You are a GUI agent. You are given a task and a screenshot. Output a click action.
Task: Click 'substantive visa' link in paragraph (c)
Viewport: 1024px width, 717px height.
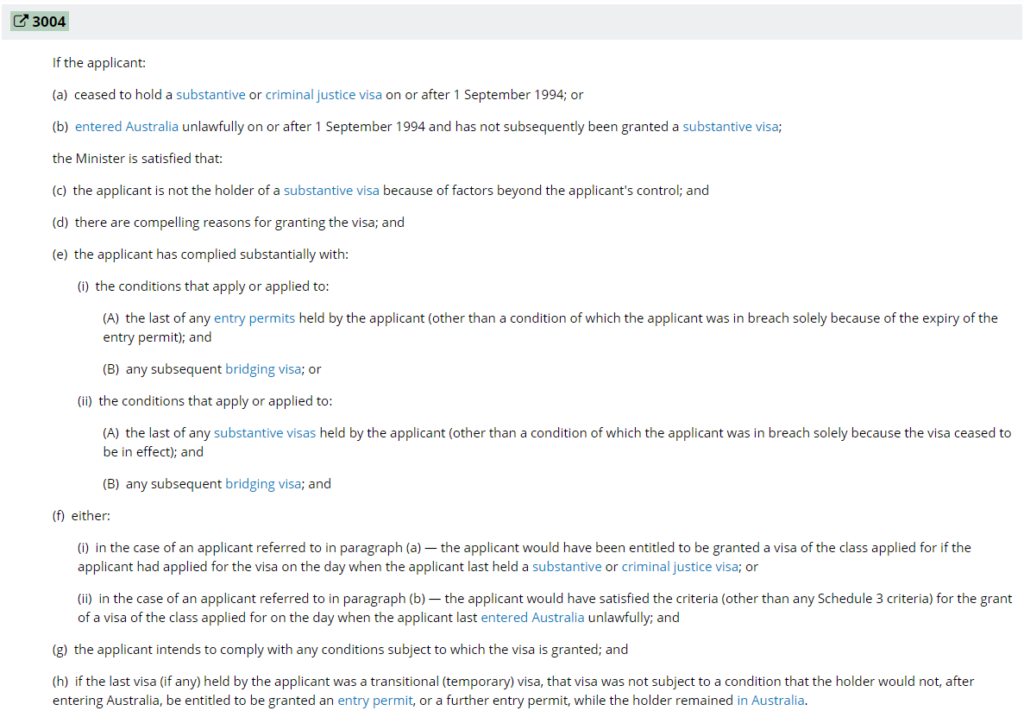pyautogui.click(x=331, y=191)
